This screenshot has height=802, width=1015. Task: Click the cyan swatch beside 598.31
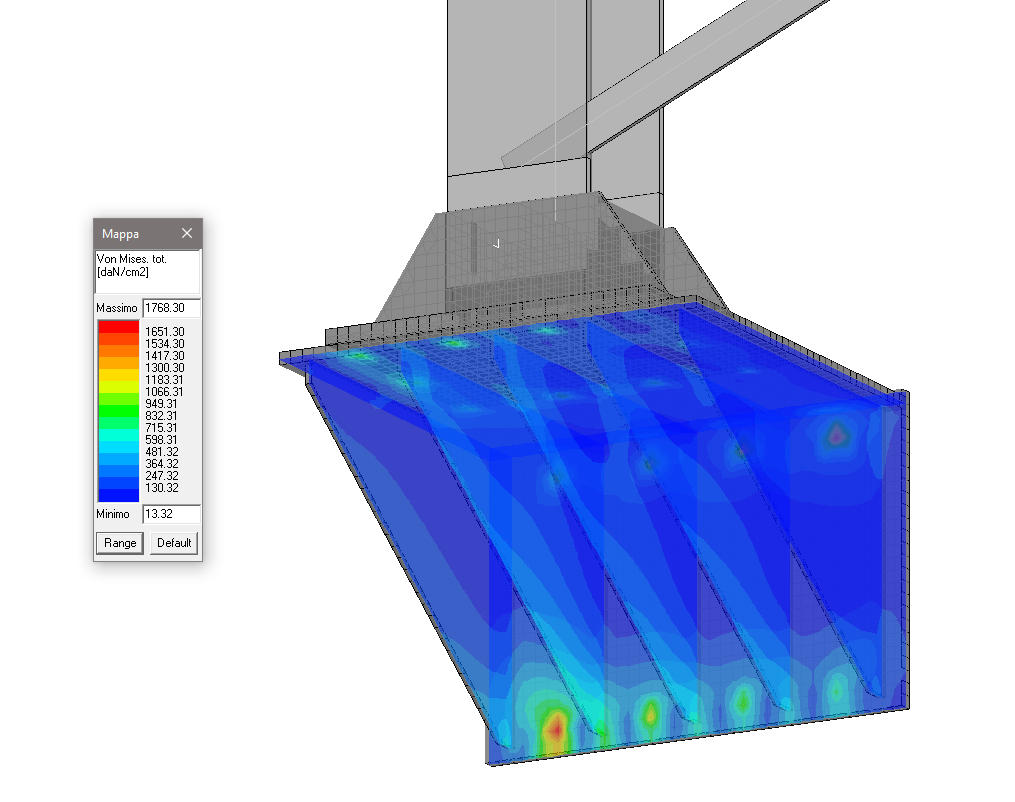point(118,435)
